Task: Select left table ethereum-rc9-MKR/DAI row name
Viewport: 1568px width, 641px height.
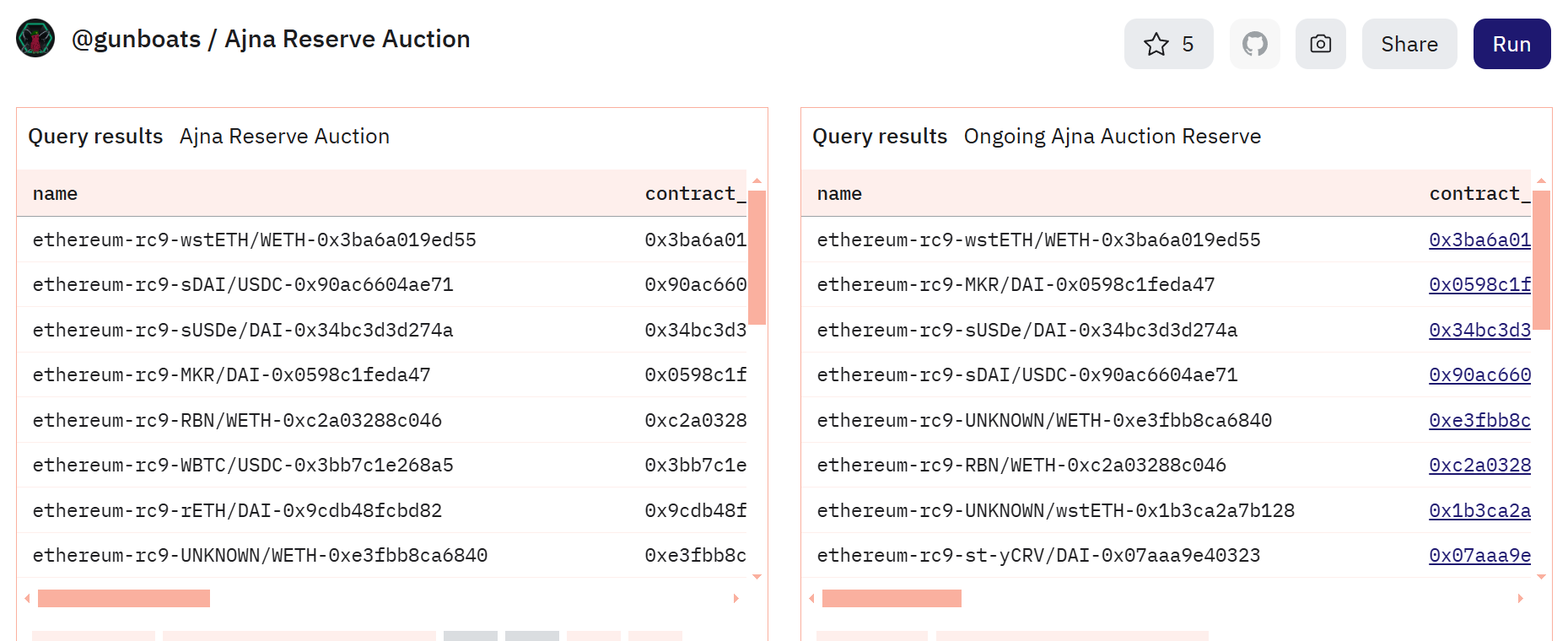Action: (231, 374)
